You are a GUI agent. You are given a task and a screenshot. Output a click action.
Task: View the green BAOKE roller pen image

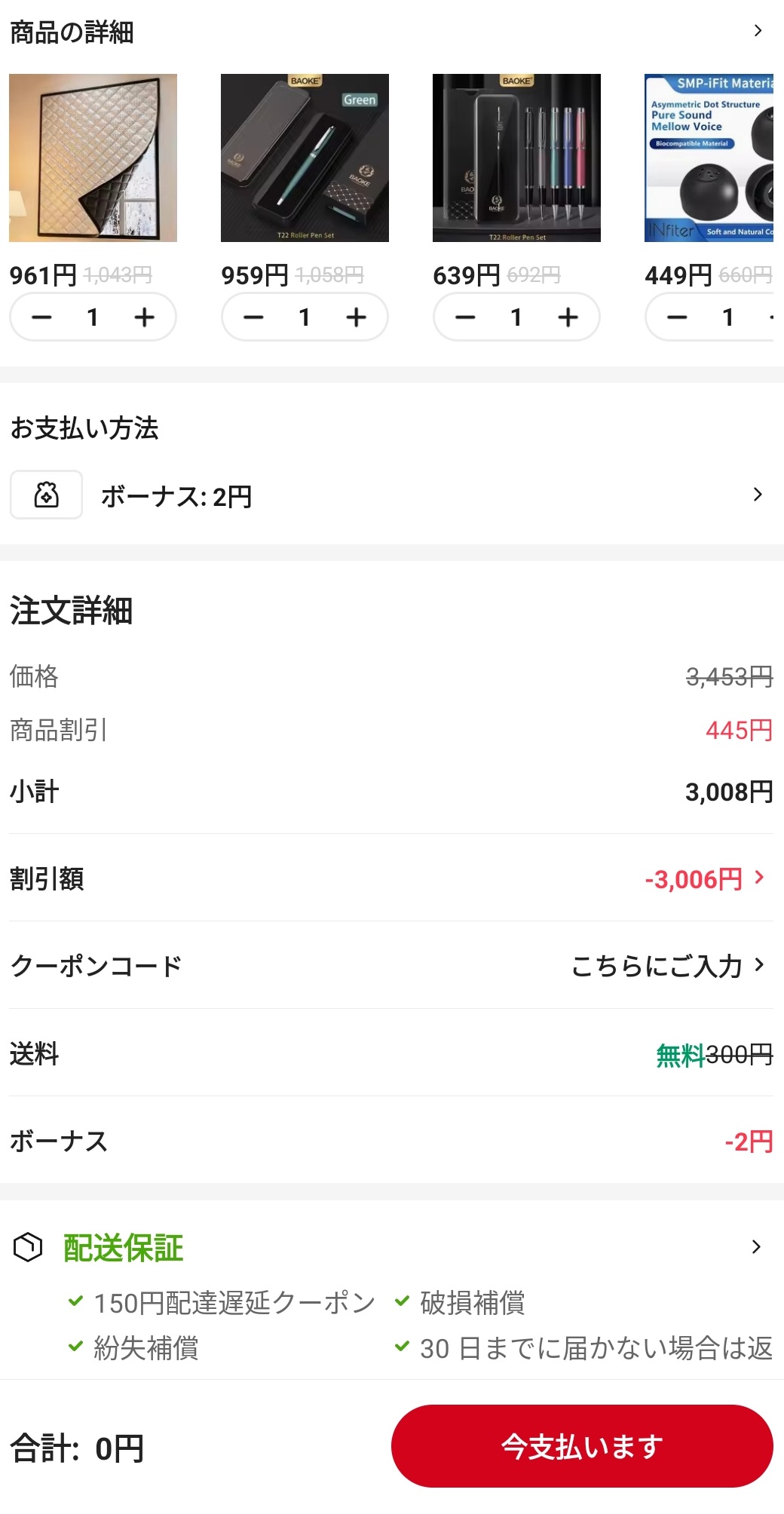305,158
